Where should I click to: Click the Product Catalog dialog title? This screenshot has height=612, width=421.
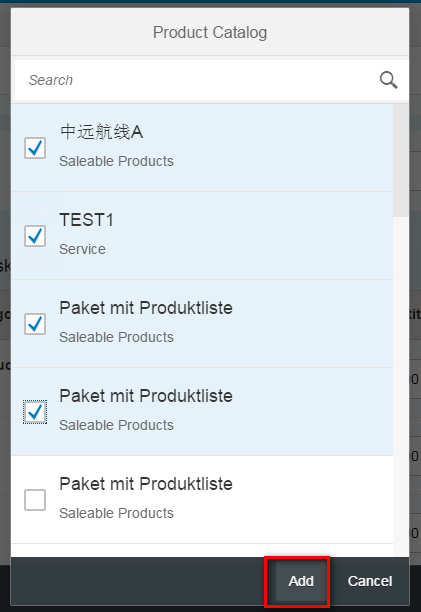tap(210, 32)
